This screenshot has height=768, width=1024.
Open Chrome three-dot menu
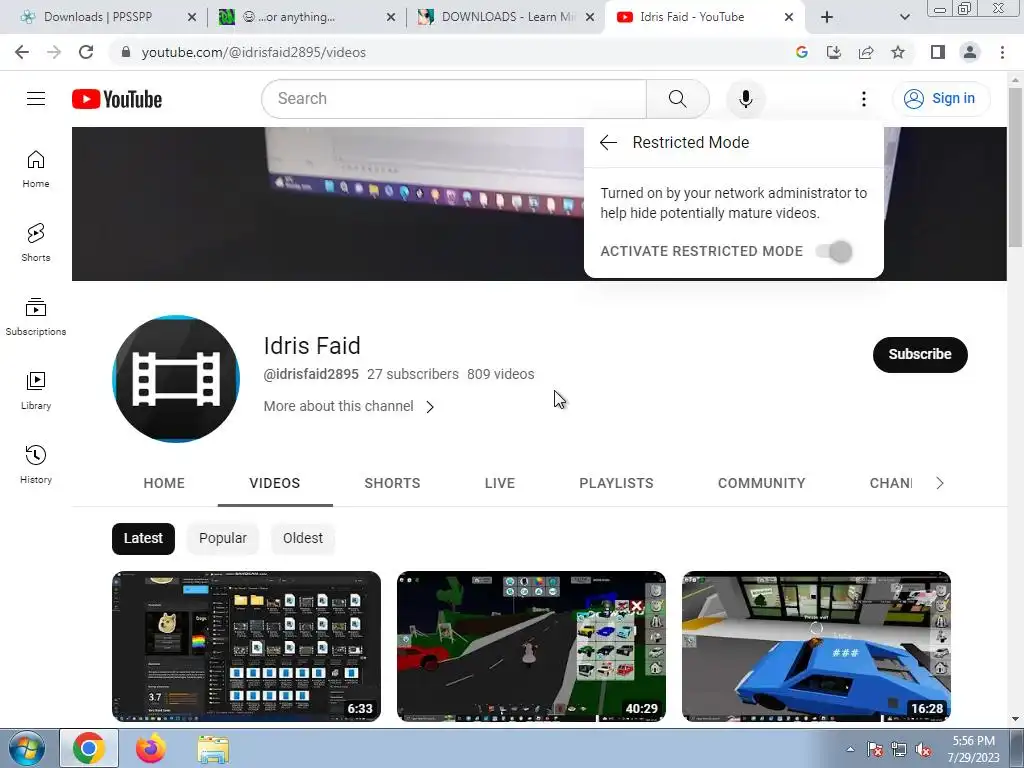tap(1002, 52)
